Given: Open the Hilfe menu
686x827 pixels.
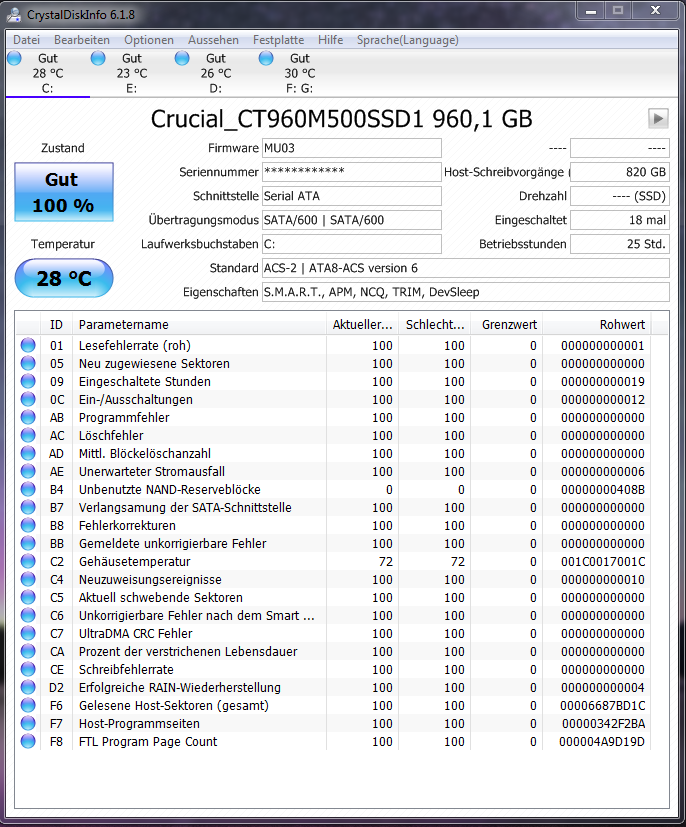Looking at the screenshot, I should 331,40.
